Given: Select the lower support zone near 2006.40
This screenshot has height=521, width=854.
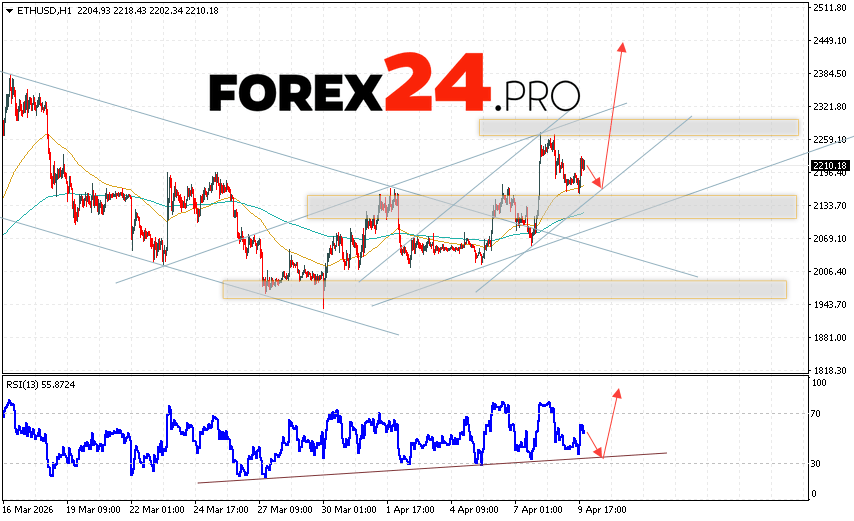Looking at the screenshot, I should click(504, 288).
